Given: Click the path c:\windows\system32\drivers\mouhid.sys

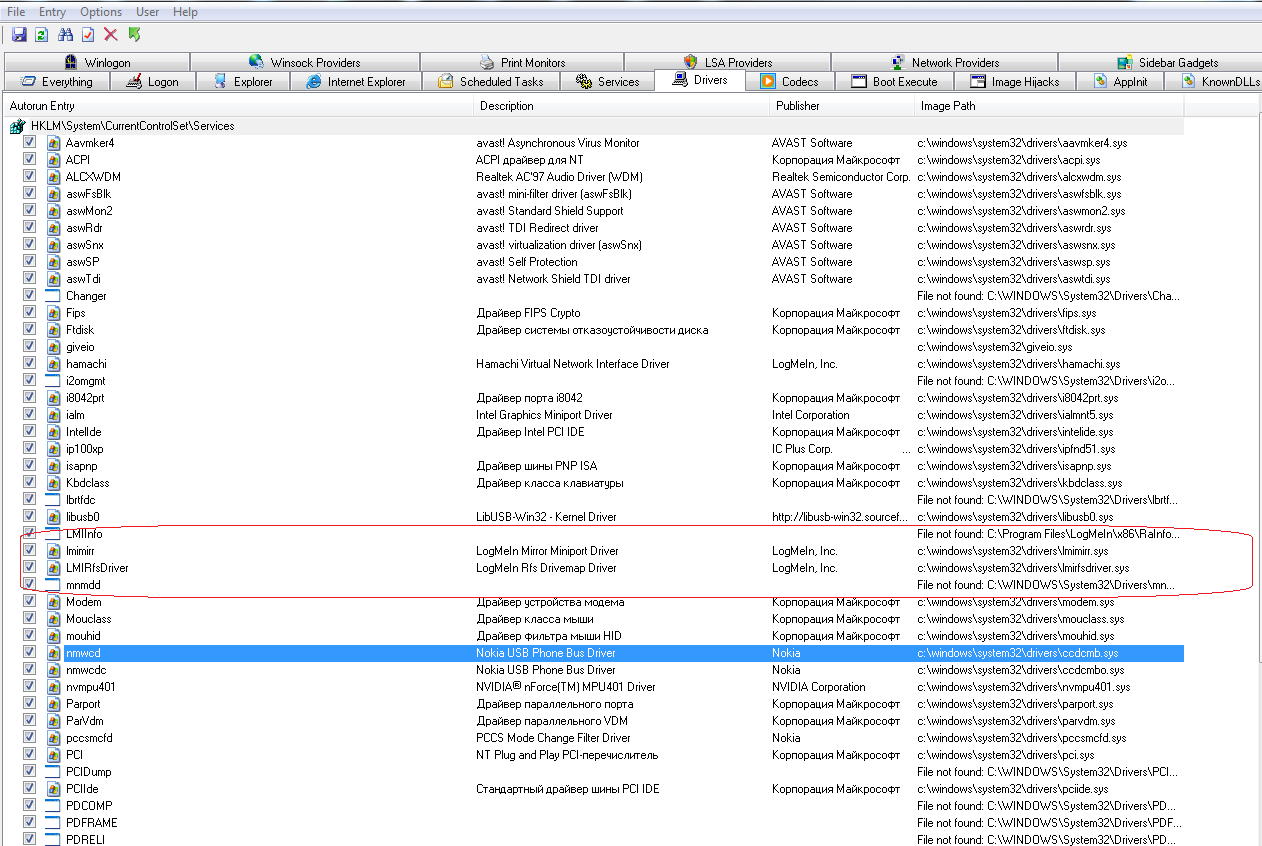Looking at the screenshot, I should pyautogui.click(x=1015, y=636).
